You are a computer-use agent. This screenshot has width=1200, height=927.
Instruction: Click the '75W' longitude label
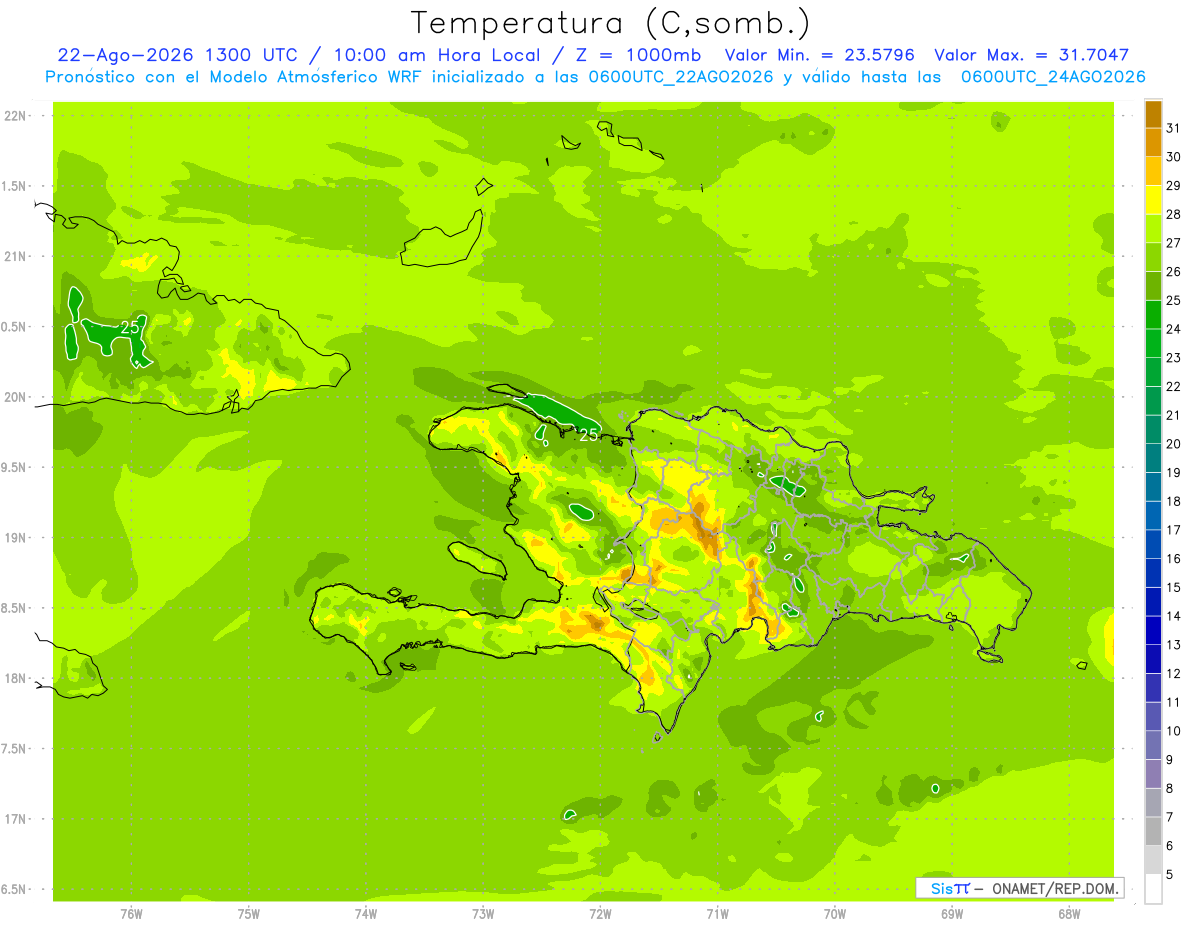tap(248, 913)
